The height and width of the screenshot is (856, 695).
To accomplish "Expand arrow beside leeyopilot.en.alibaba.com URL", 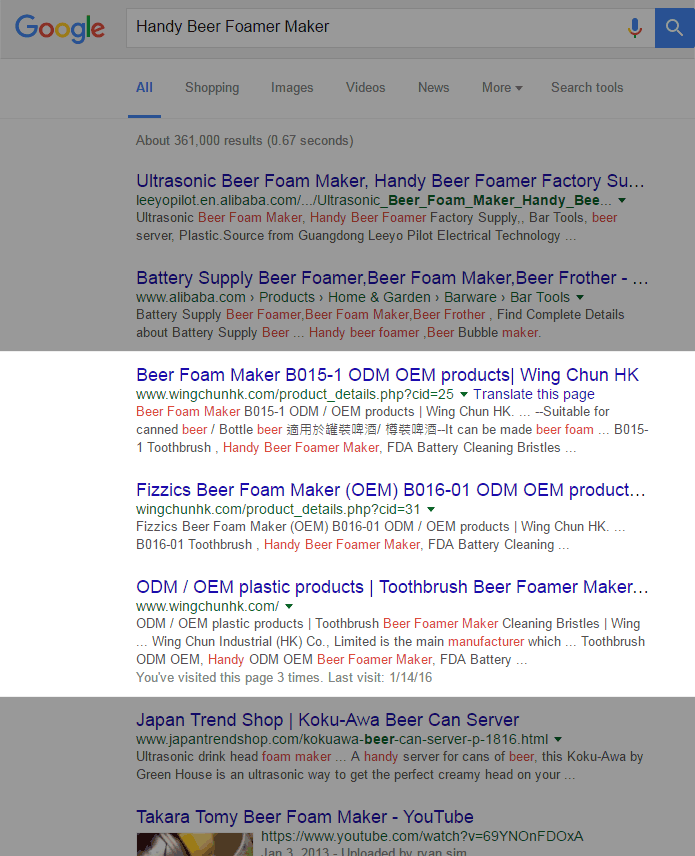I will 622,200.
